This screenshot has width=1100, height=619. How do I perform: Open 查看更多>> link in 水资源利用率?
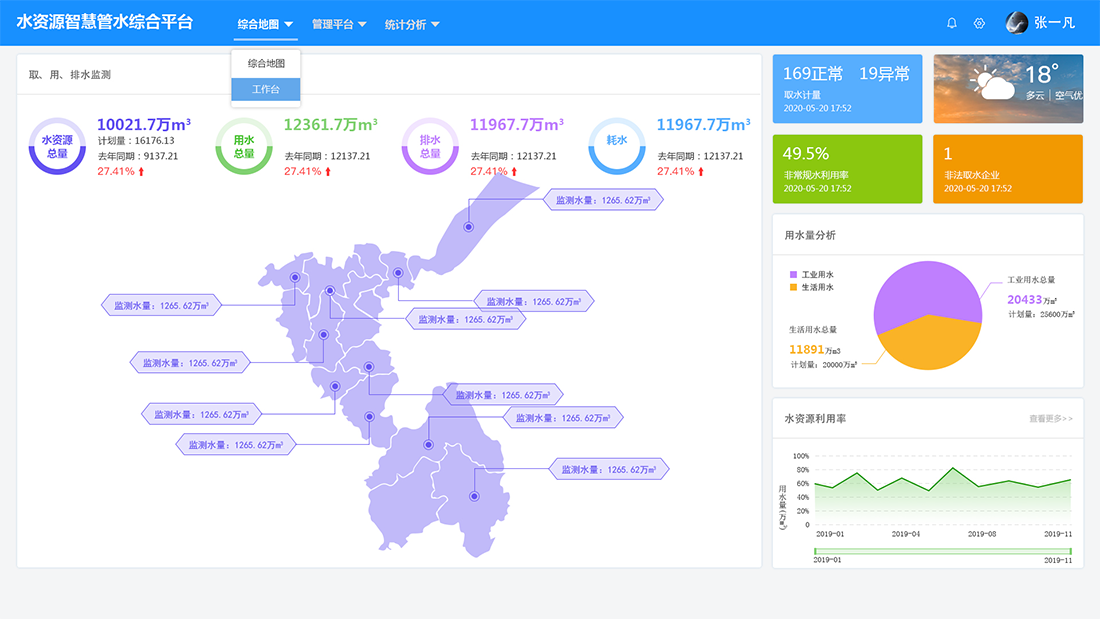coord(1050,419)
